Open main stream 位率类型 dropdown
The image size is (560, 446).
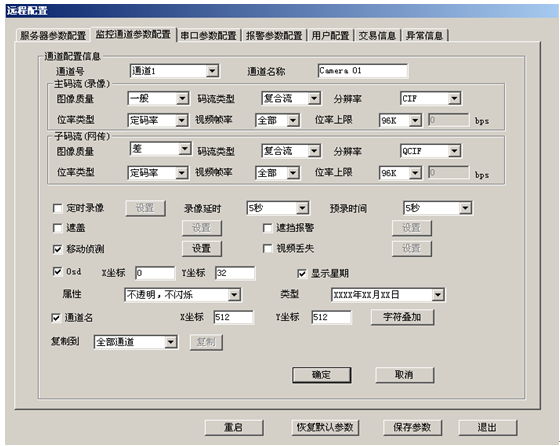click(x=158, y=120)
